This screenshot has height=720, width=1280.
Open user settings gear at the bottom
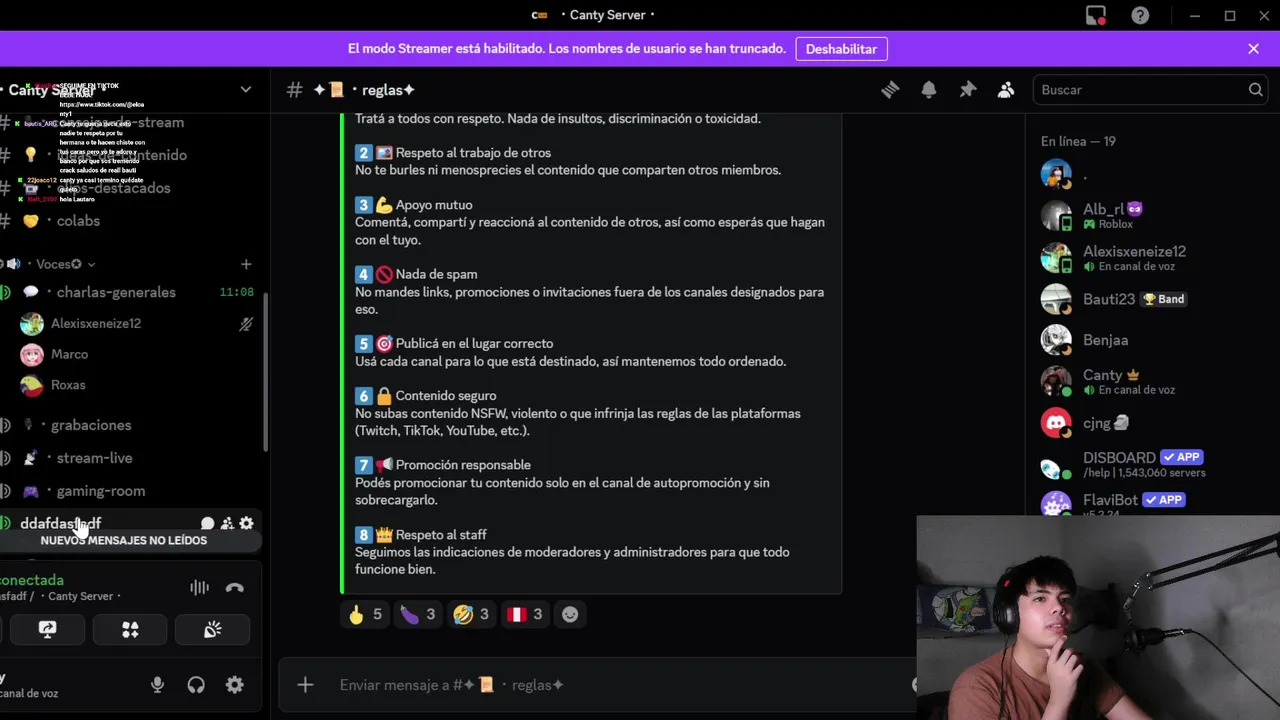235,685
